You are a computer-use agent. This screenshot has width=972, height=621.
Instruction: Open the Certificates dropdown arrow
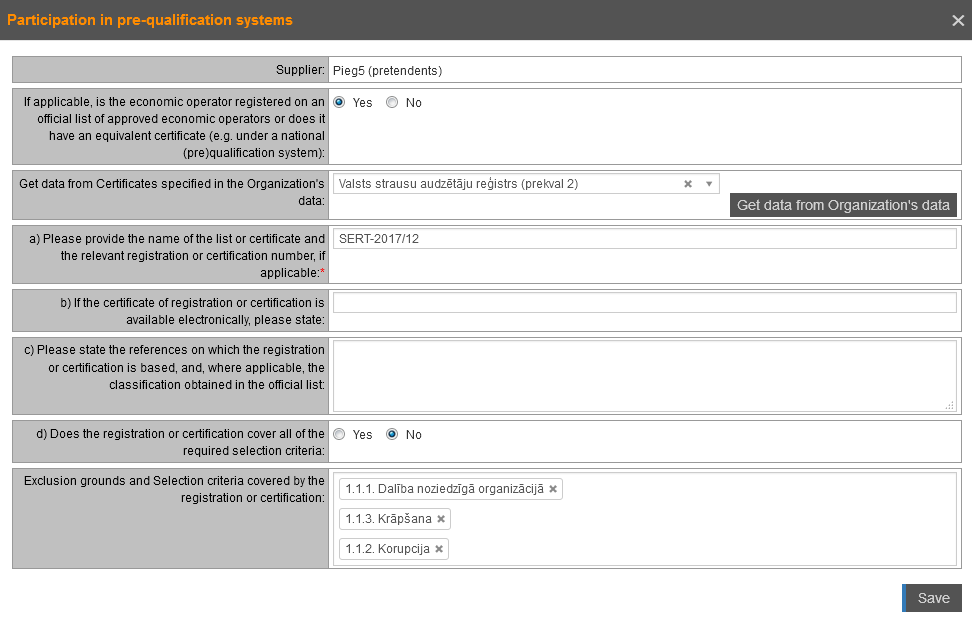[708, 184]
